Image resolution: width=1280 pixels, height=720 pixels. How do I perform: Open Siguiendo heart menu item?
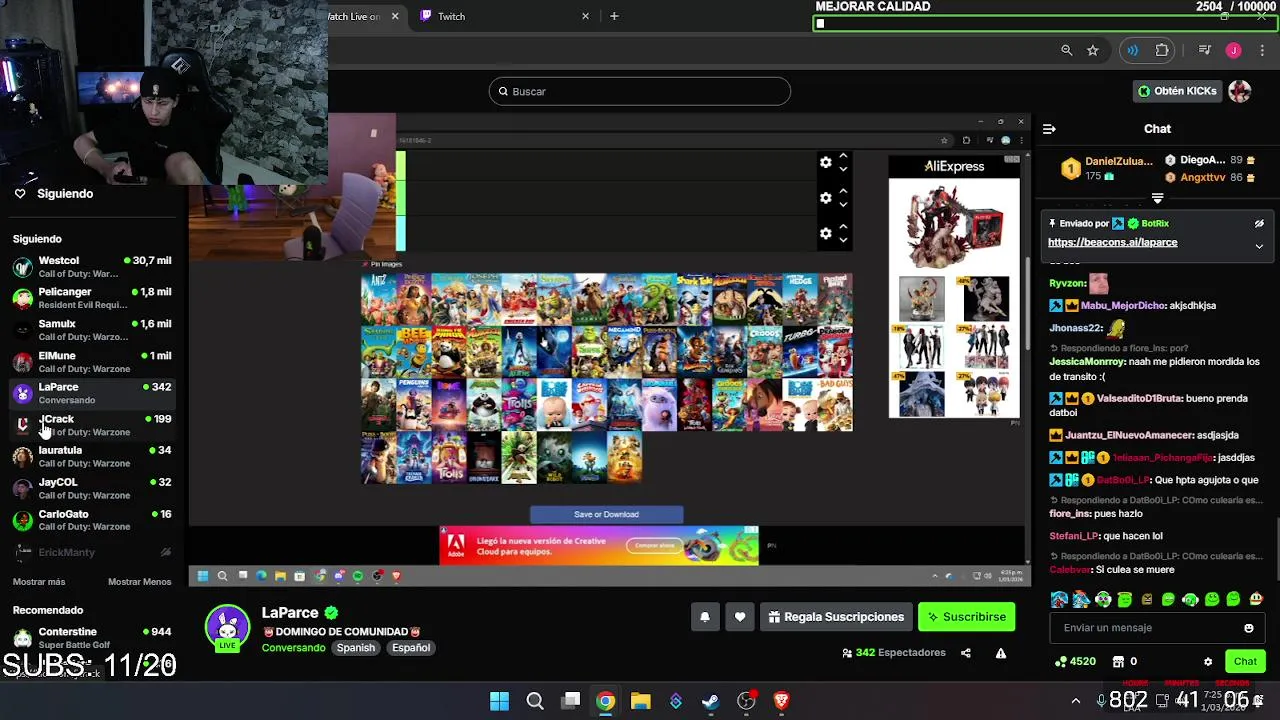point(54,194)
